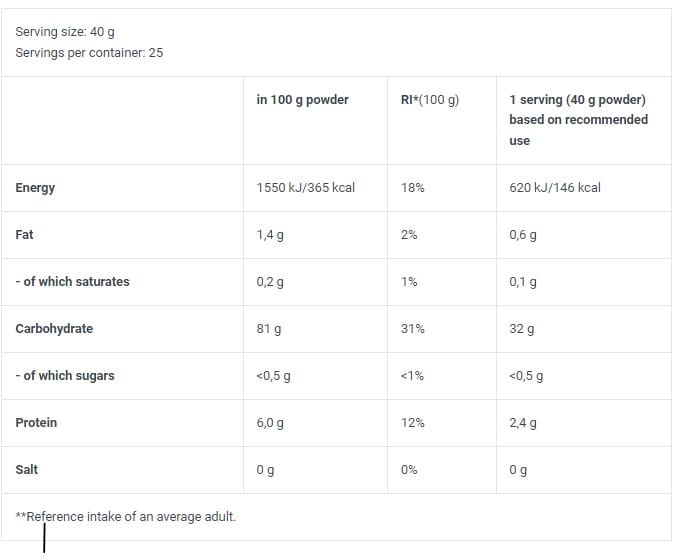
Task: Click the 31% carbohydrate RI value
Action: 412,329
